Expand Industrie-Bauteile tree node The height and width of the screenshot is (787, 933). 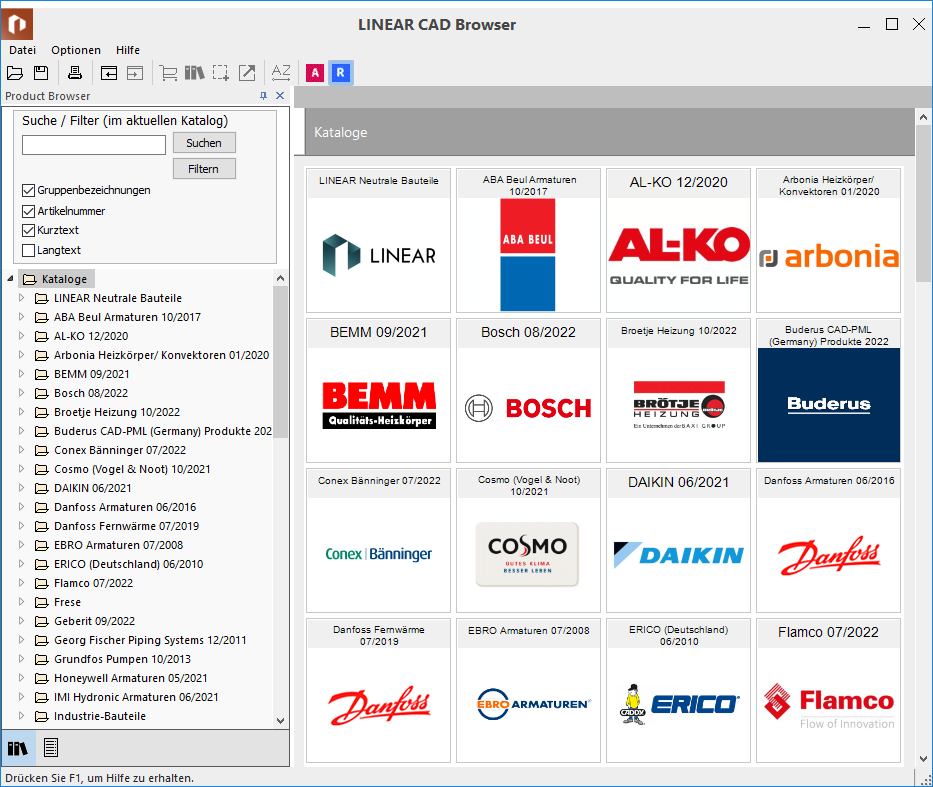coord(21,716)
